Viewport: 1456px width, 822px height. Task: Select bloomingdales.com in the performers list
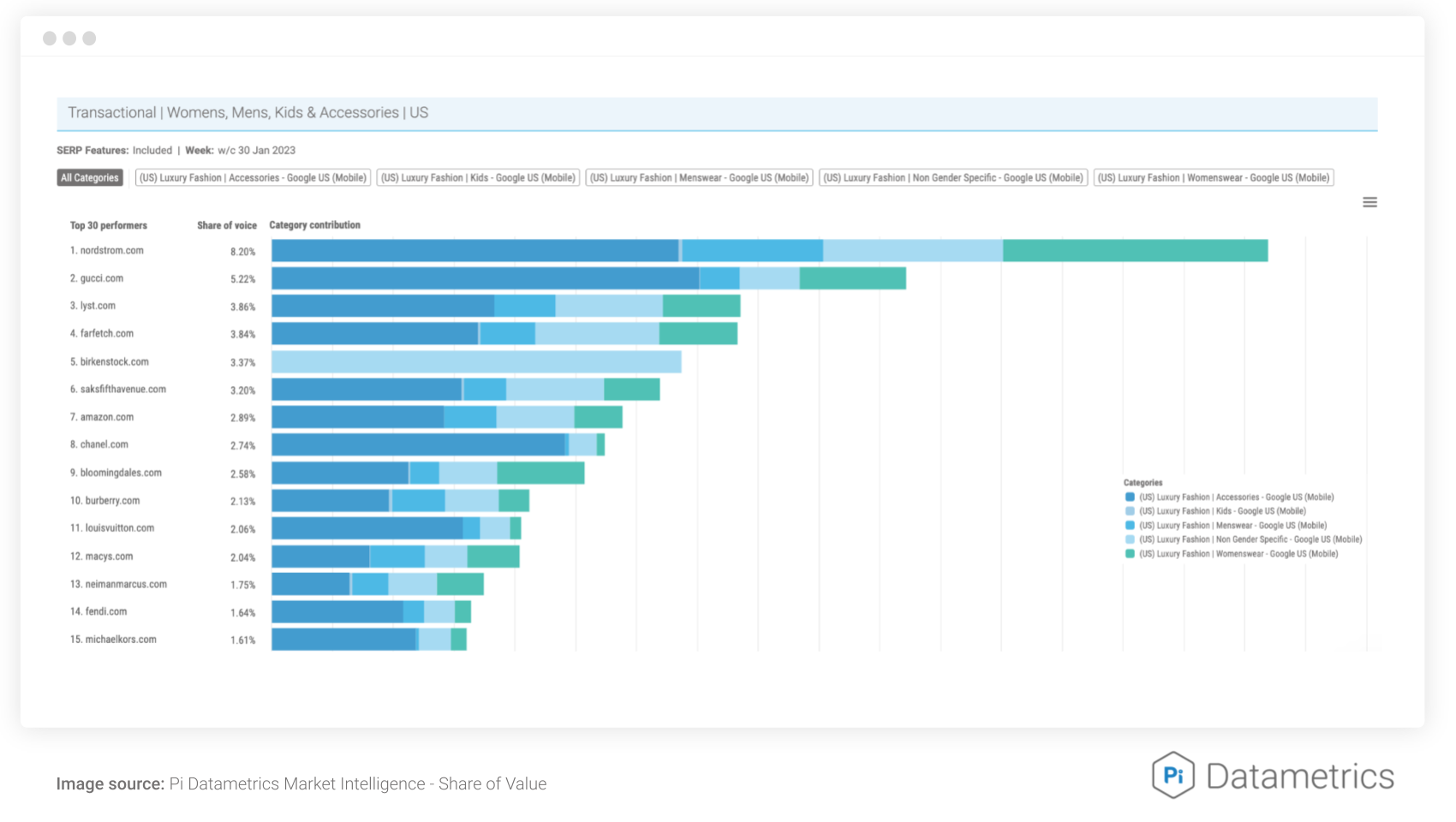pyautogui.click(x=116, y=473)
